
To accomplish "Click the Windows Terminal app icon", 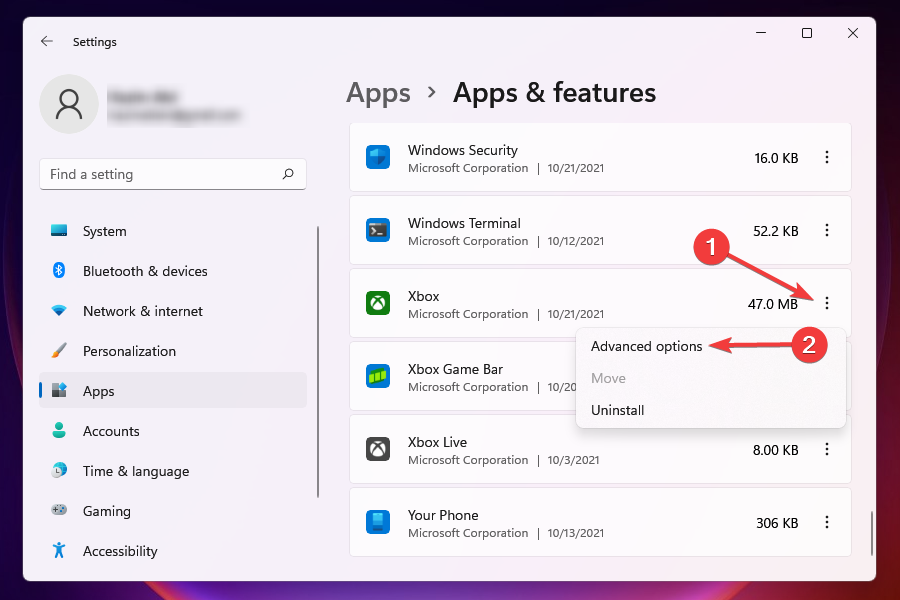I will tap(378, 230).
